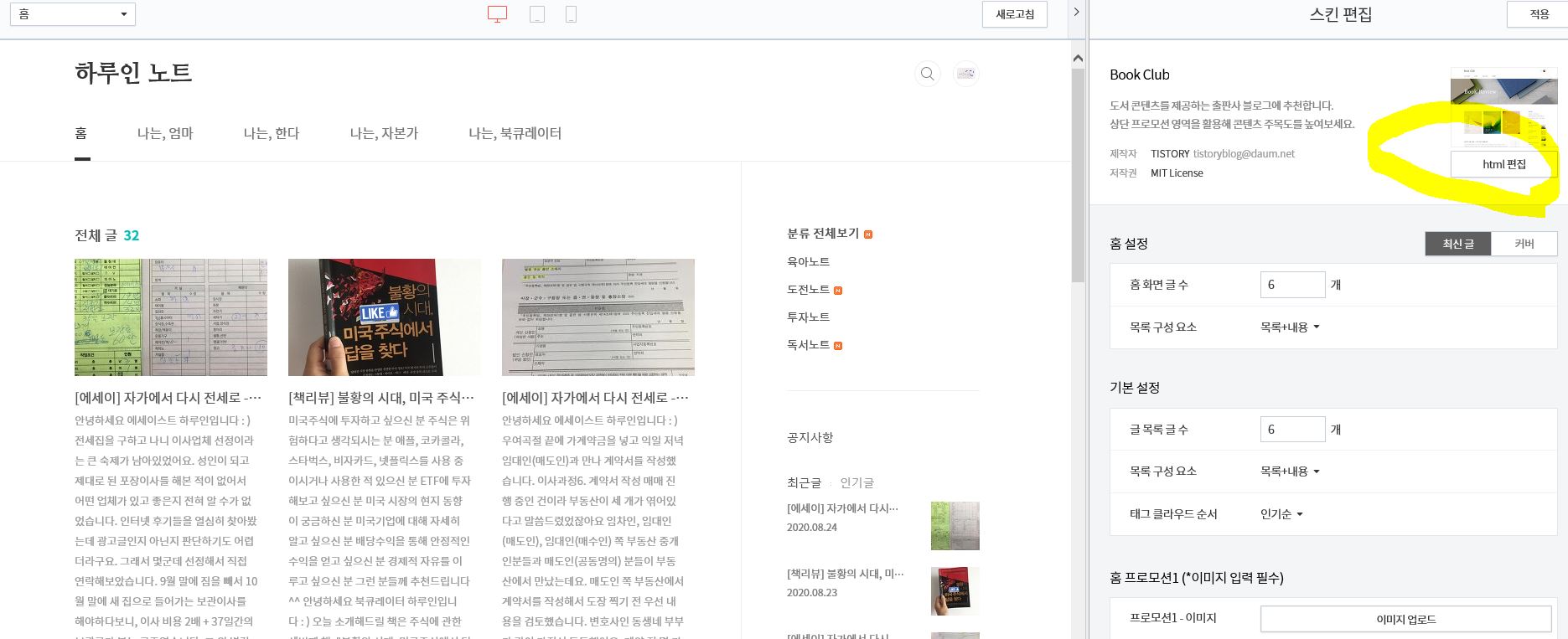
Task: Open 육아노트 category
Action: click(x=808, y=262)
